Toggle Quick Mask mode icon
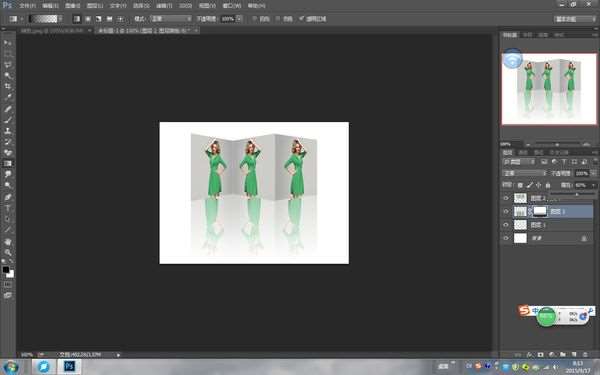Screen dimensions: 600x375 pos(8,285)
